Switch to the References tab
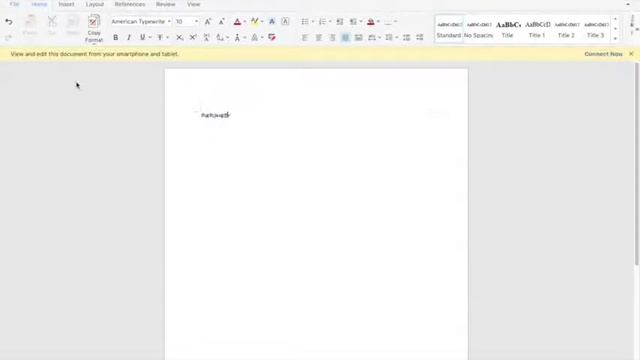Viewport: 640px width, 360px height. coord(130,4)
